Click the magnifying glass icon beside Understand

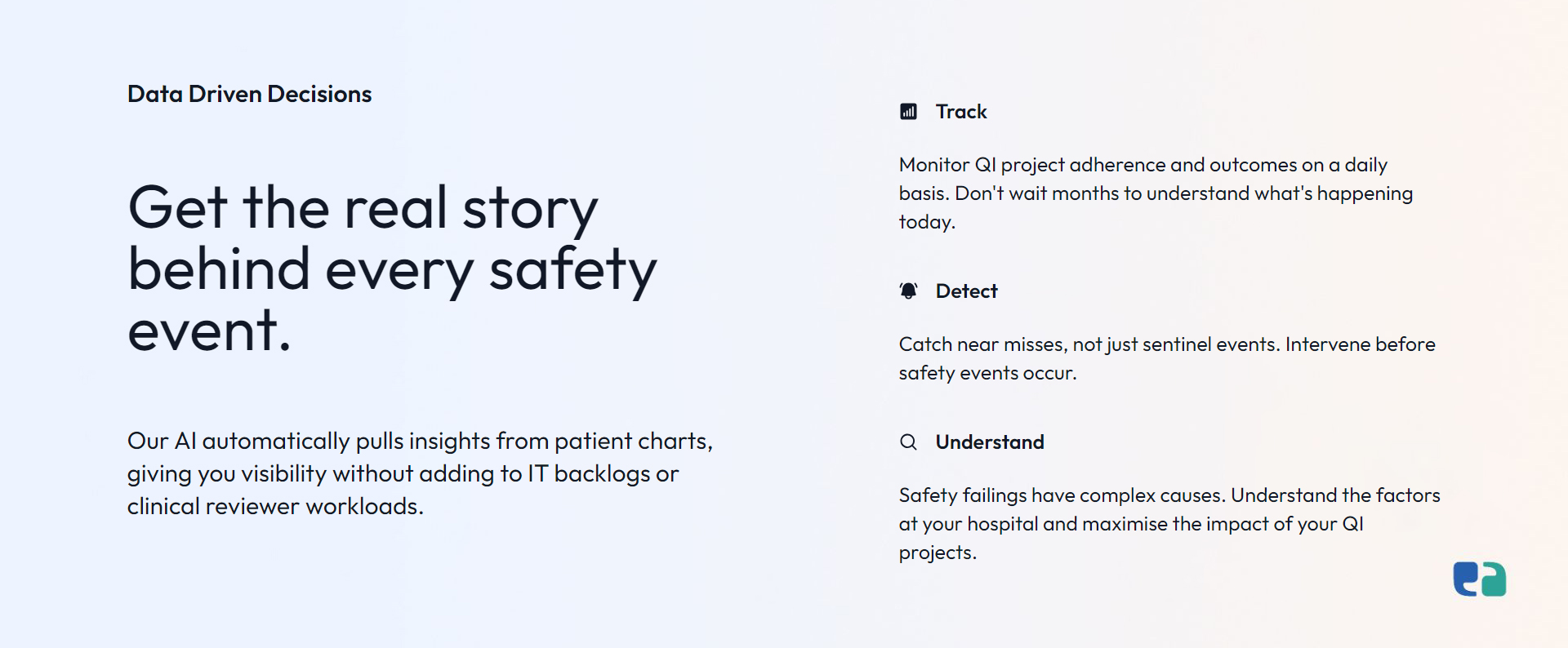tap(908, 442)
